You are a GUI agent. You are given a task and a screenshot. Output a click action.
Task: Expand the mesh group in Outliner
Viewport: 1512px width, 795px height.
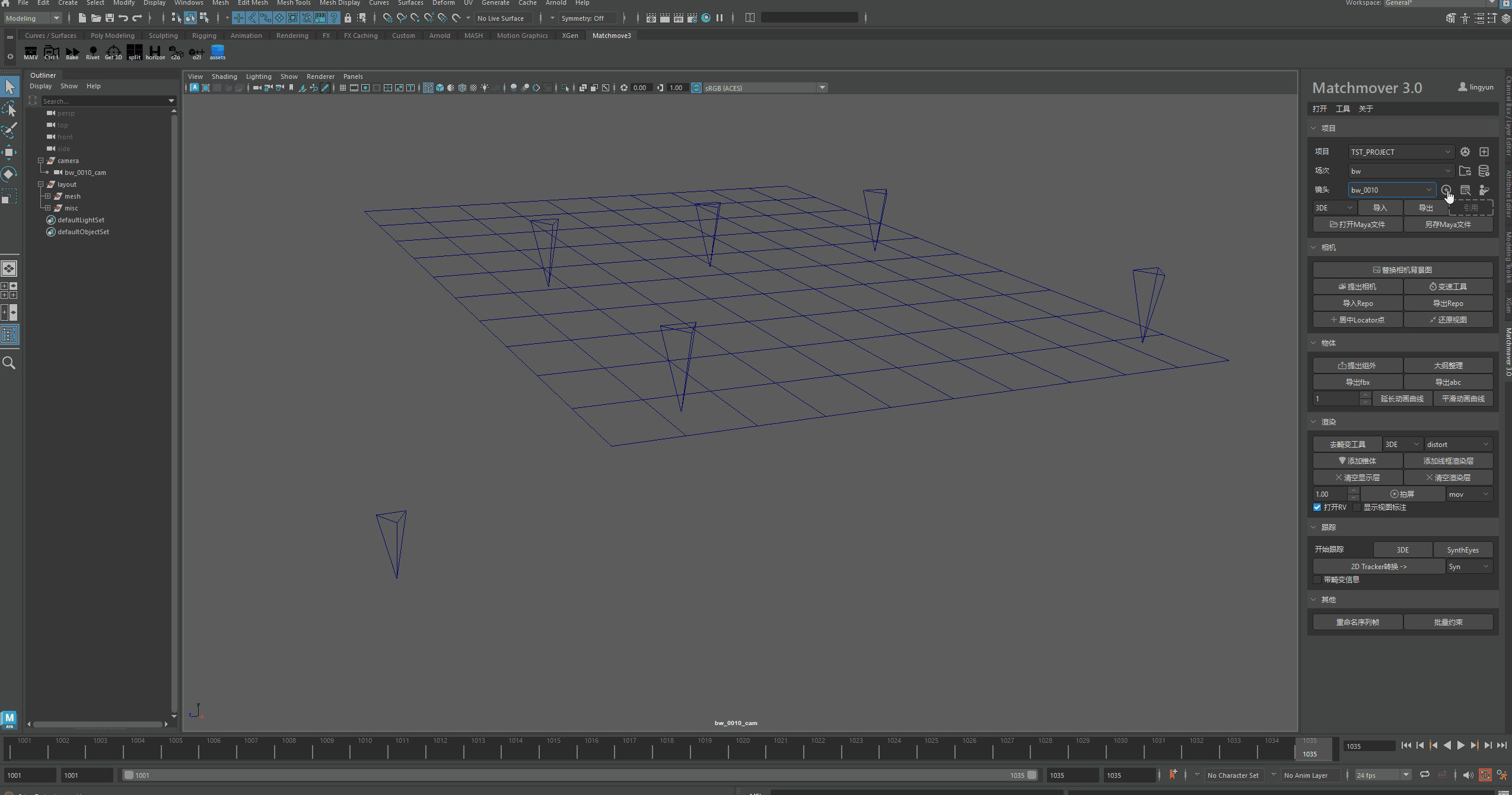tap(48, 196)
